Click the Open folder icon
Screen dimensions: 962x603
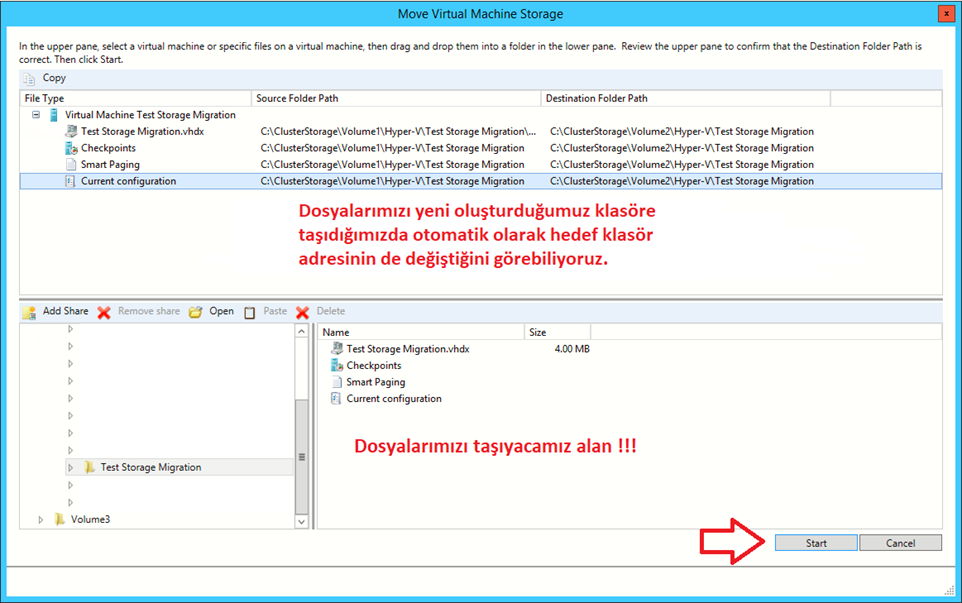click(195, 312)
